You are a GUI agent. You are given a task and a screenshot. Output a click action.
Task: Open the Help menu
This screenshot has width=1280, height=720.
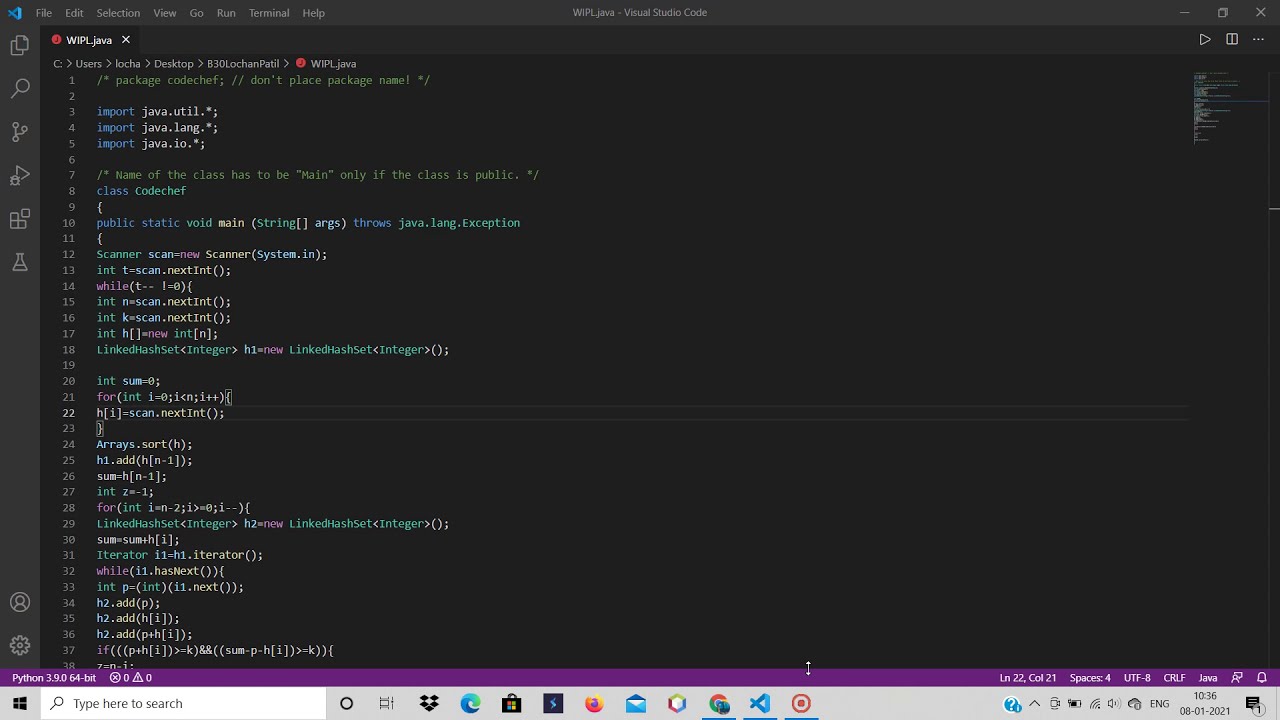pos(313,13)
